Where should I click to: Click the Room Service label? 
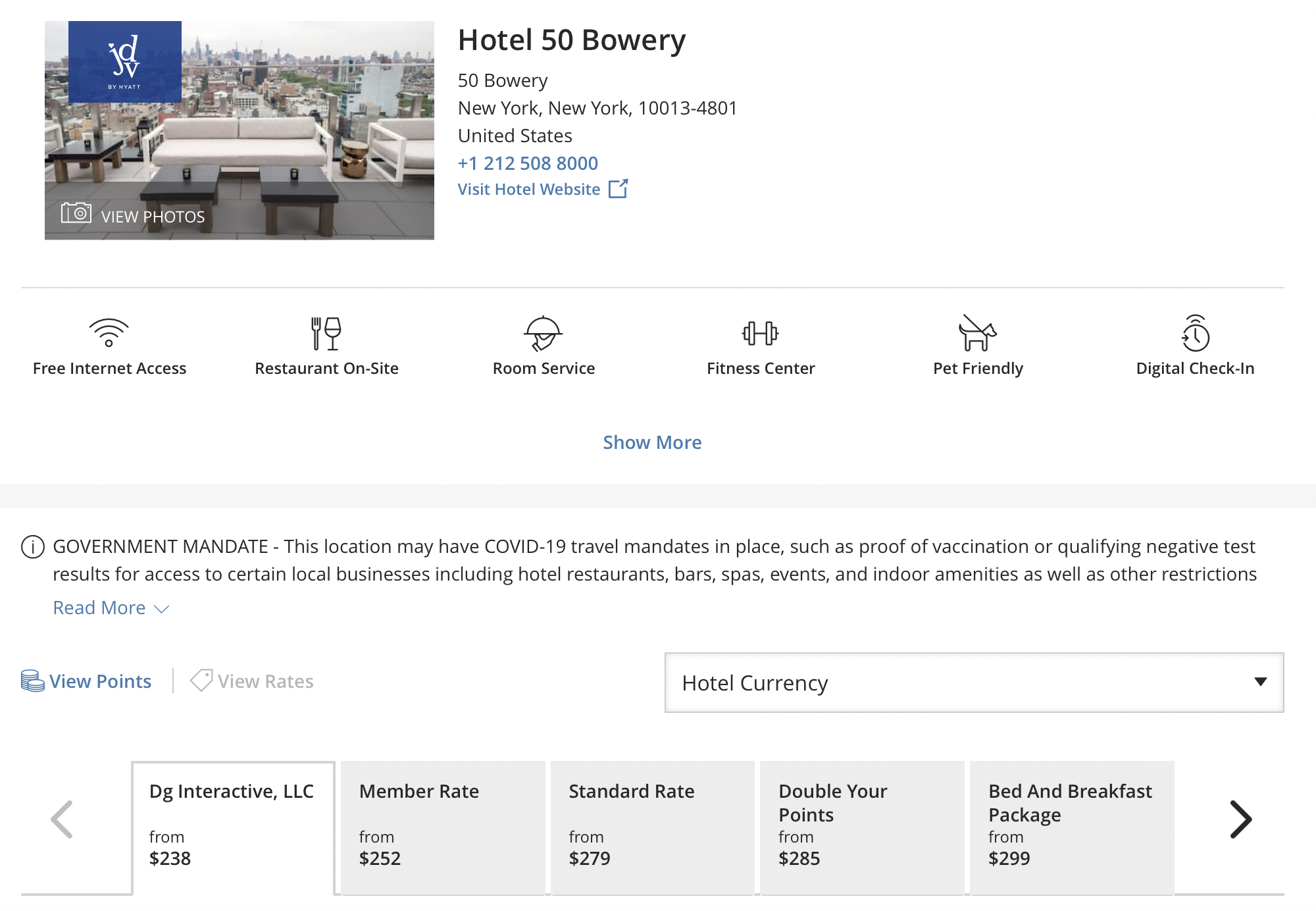pos(544,369)
